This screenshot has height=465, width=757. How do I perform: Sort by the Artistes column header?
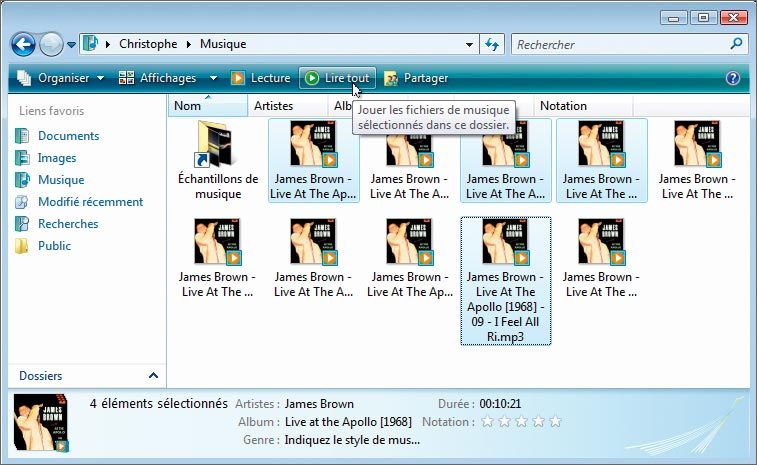click(x=288, y=106)
